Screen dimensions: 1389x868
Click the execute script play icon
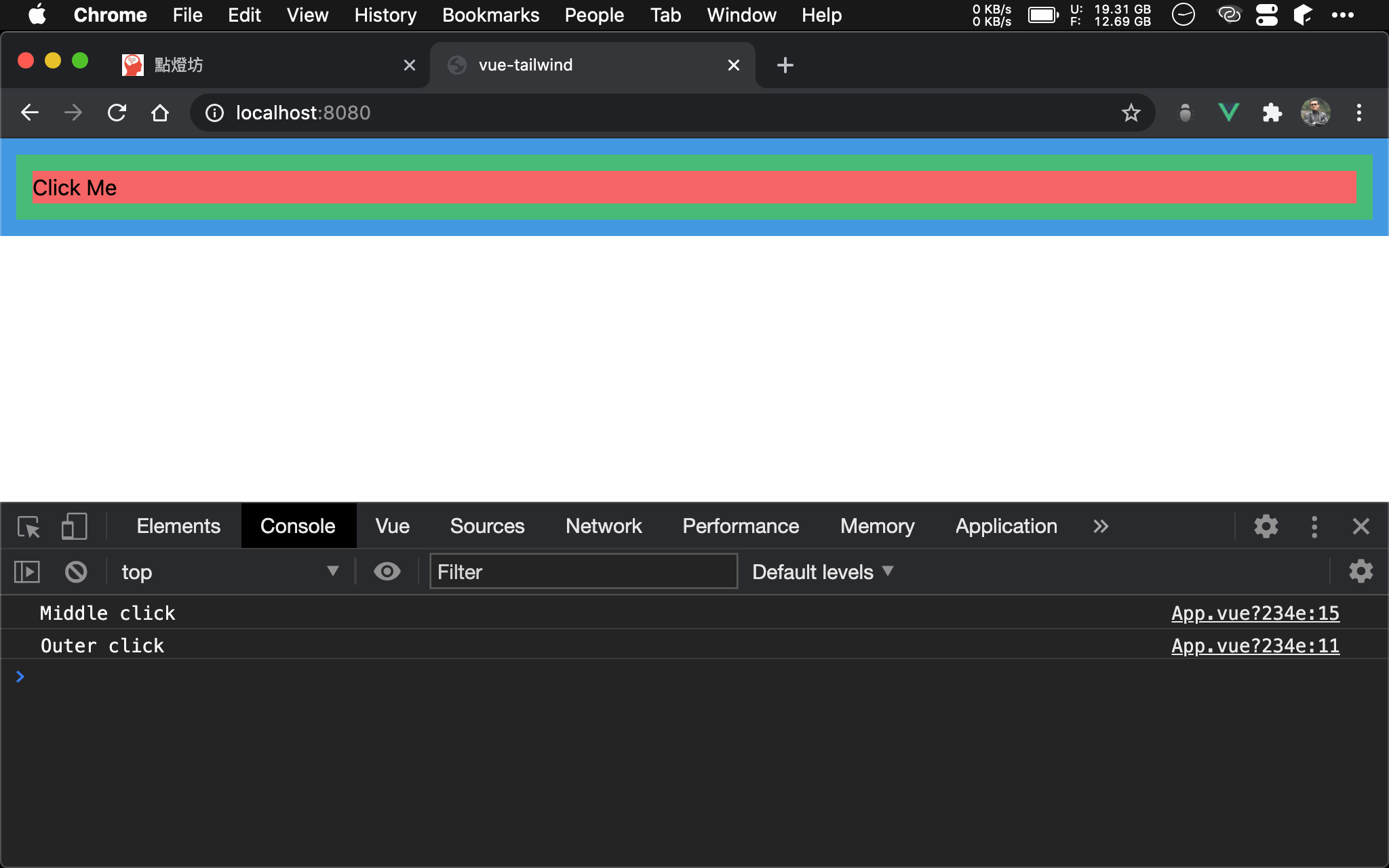point(27,571)
